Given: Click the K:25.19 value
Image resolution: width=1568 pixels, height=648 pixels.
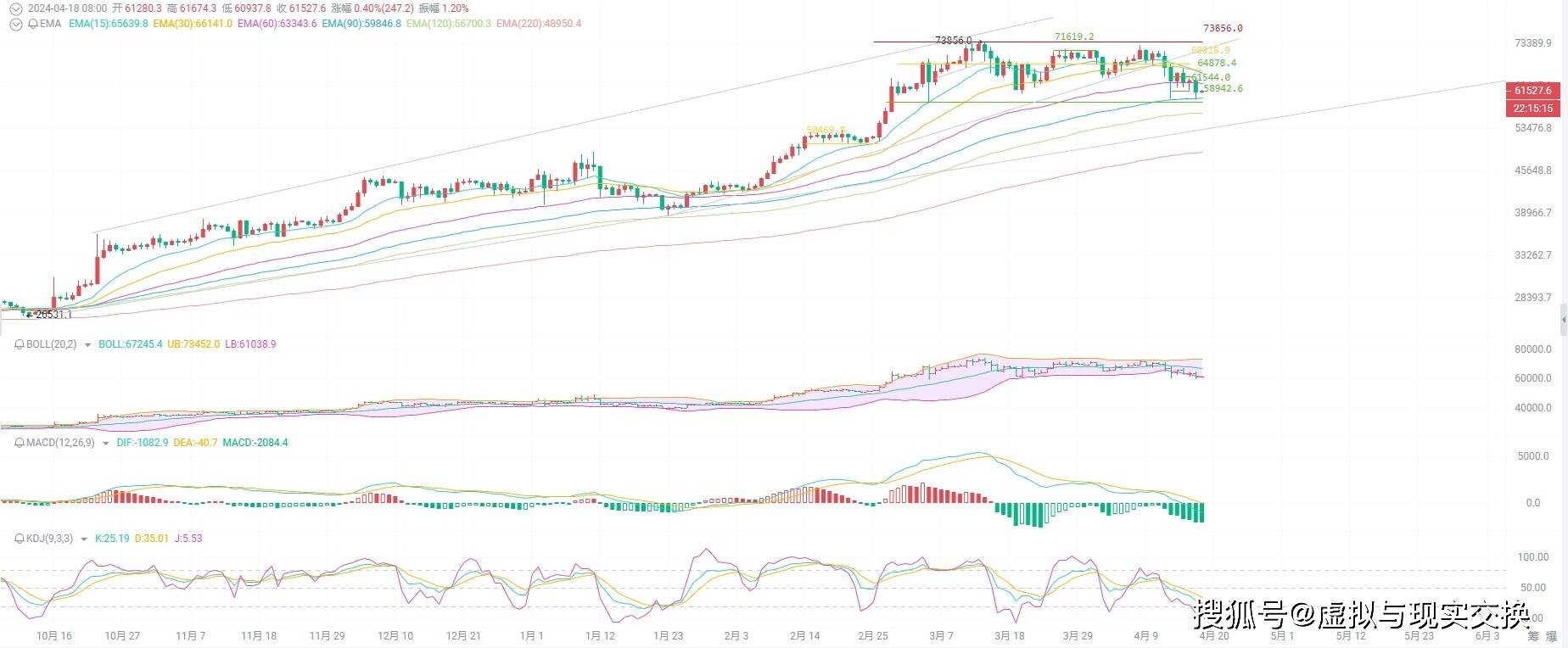Looking at the screenshot, I should tap(112, 539).
